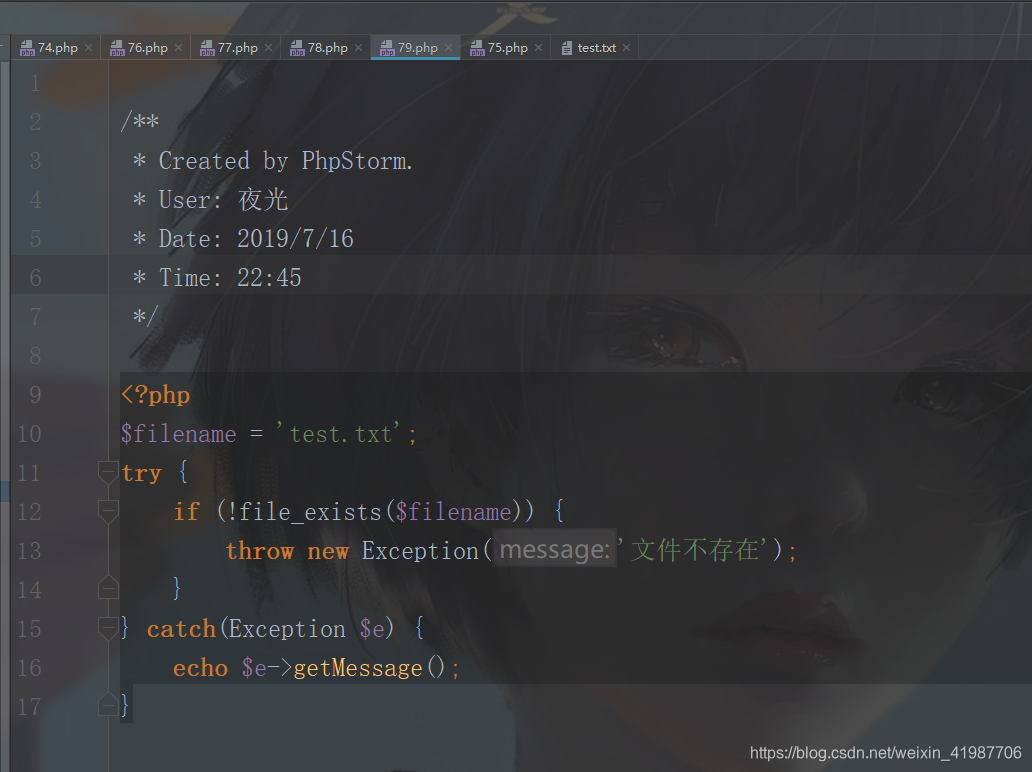Click the 'Time: 22:45' comment text

coord(230,278)
